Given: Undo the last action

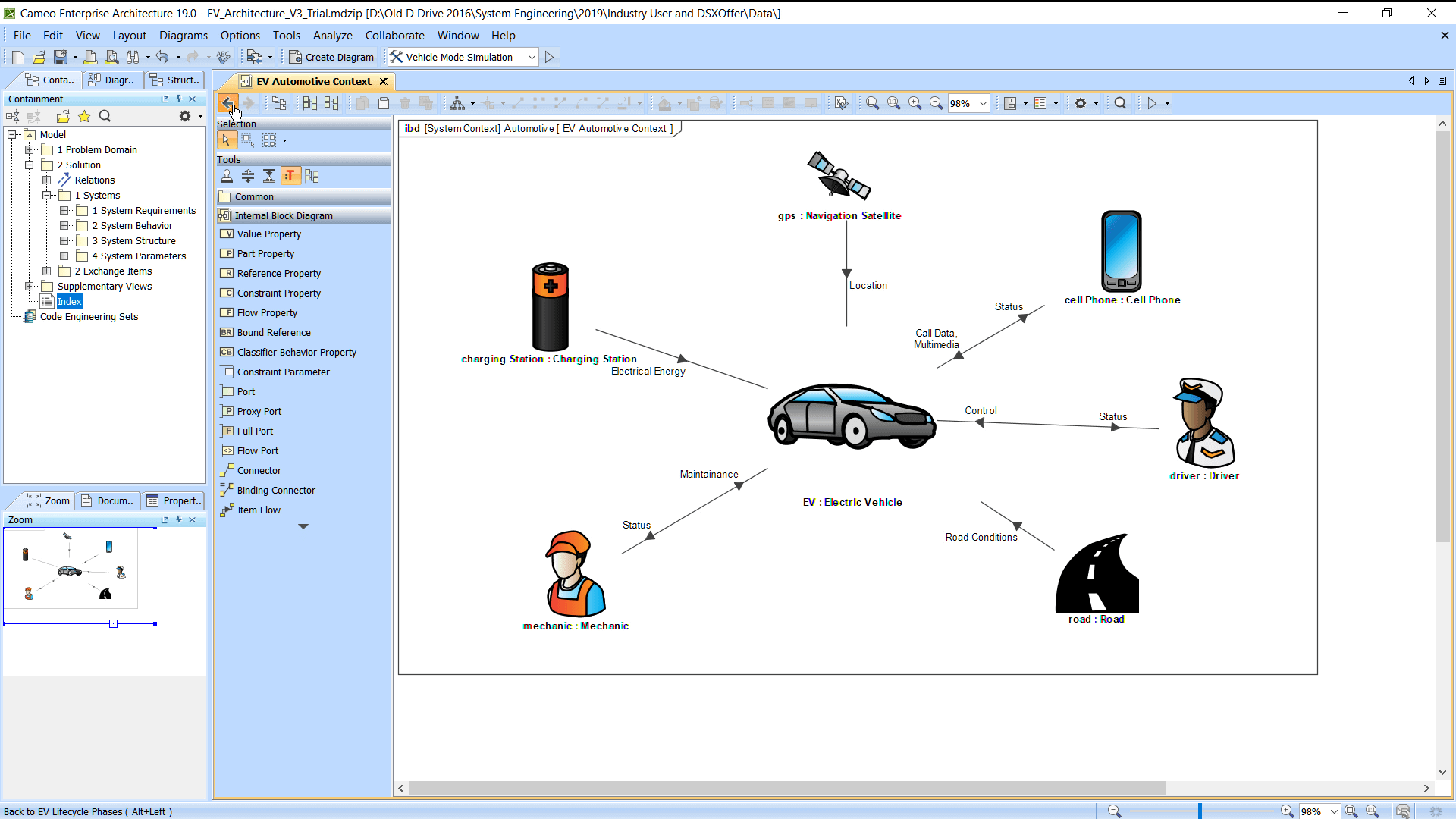Looking at the screenshot, I should (162, 57).
